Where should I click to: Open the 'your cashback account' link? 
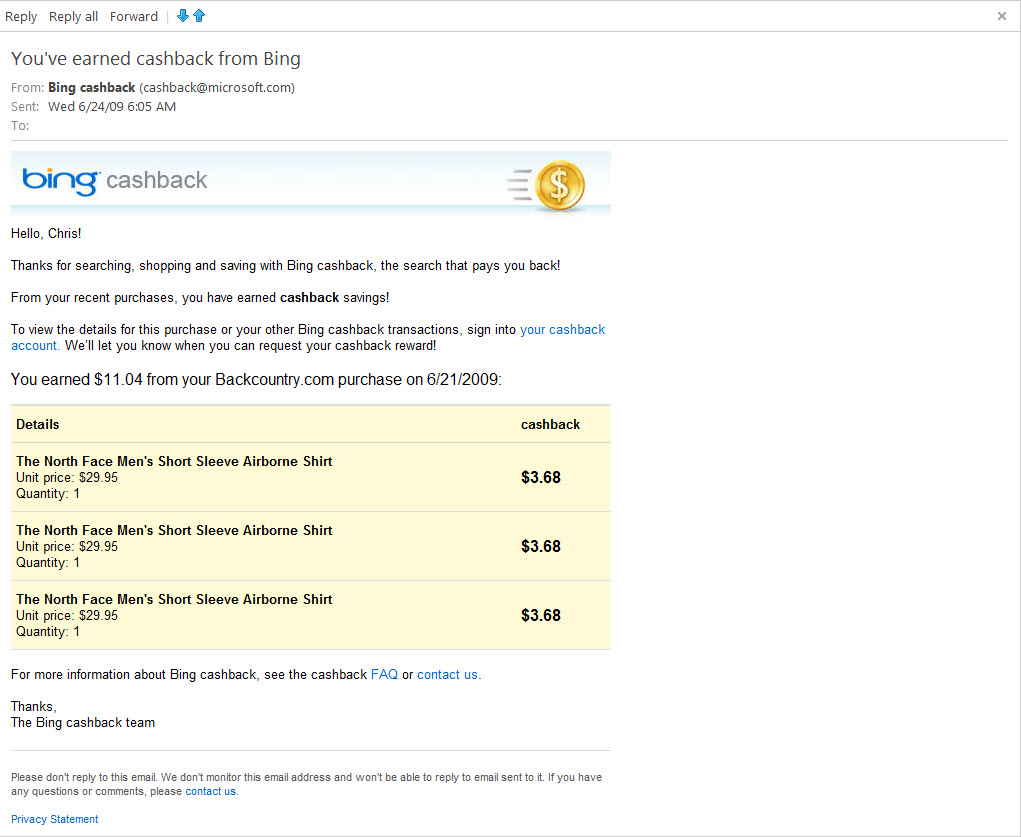click(562, 330)
